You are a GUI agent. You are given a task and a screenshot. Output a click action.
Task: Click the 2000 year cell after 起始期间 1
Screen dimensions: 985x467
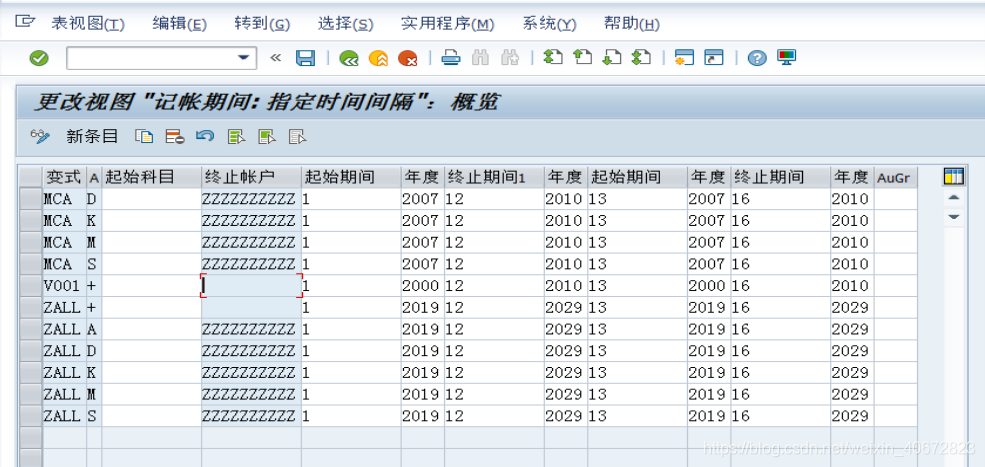[x=423, y=286]
